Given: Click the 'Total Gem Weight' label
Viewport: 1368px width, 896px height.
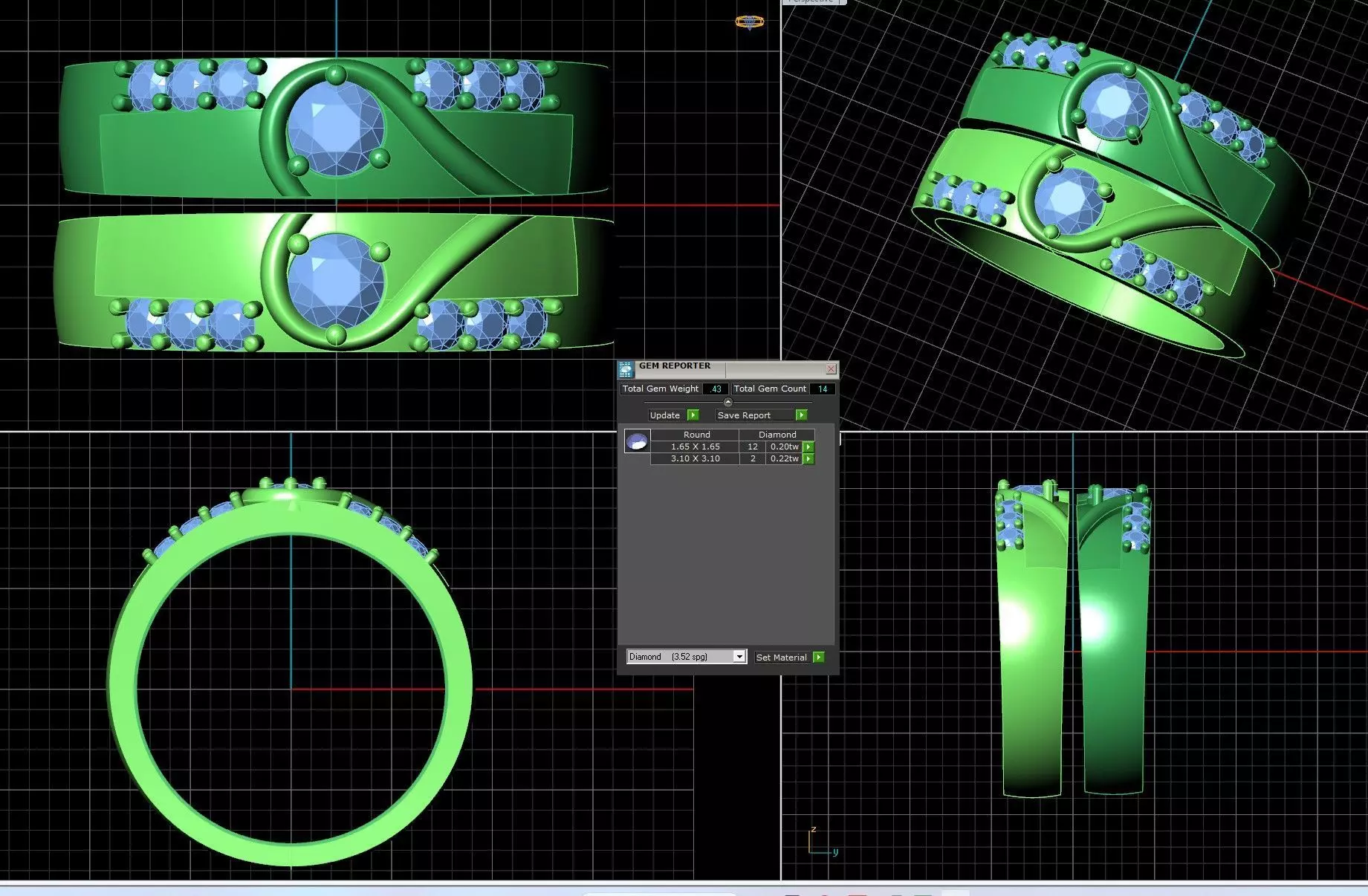Looking at the screenshot, I should click(x=661, y=389).
